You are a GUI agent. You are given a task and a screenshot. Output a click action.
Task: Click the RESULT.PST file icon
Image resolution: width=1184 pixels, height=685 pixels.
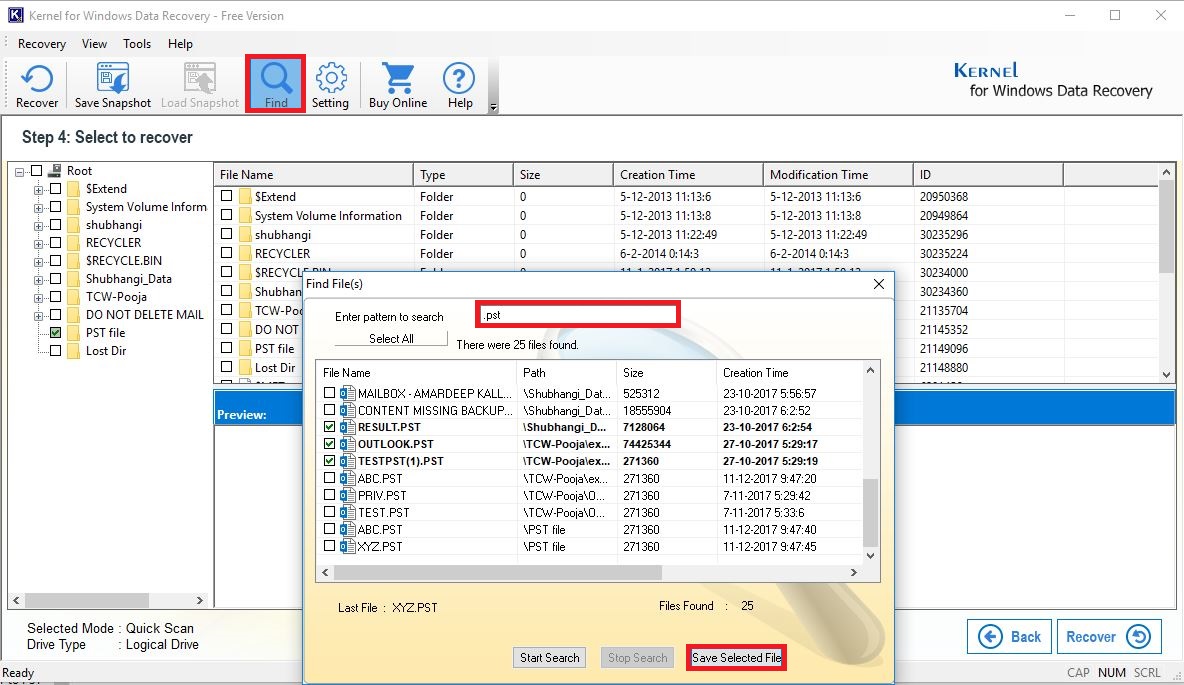347,427
